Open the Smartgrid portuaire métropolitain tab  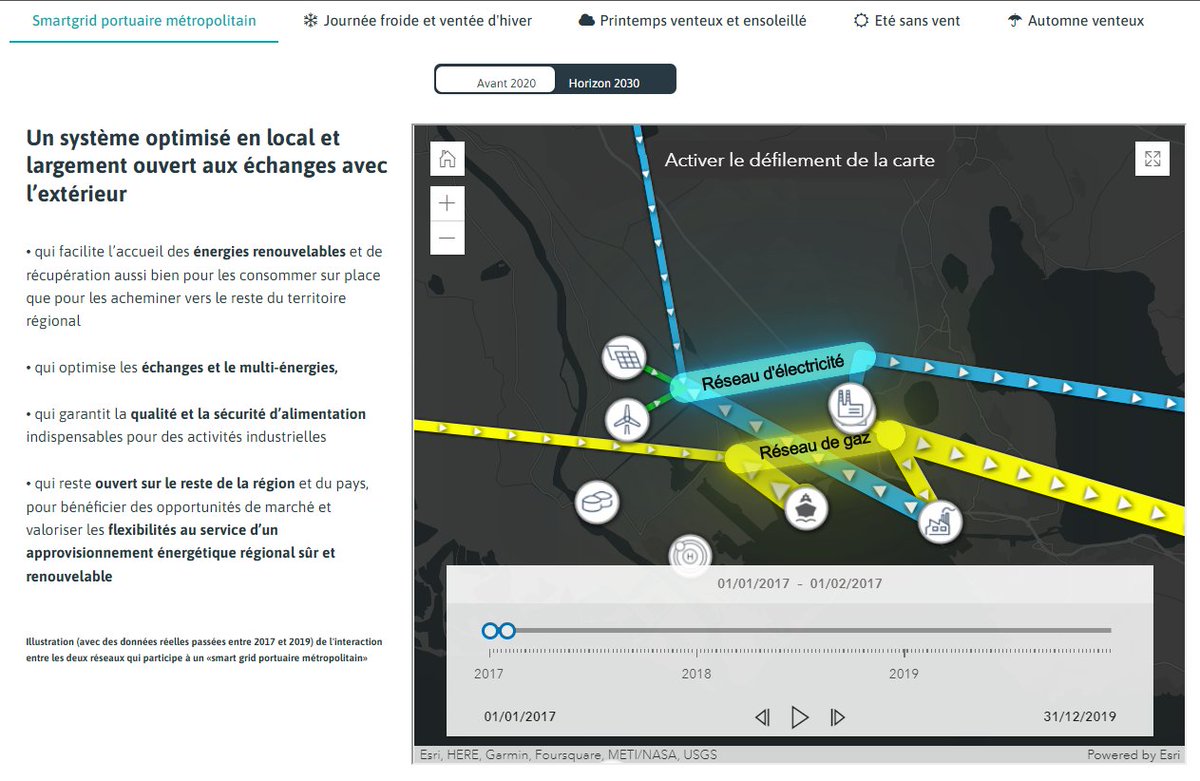coord(144,21)
